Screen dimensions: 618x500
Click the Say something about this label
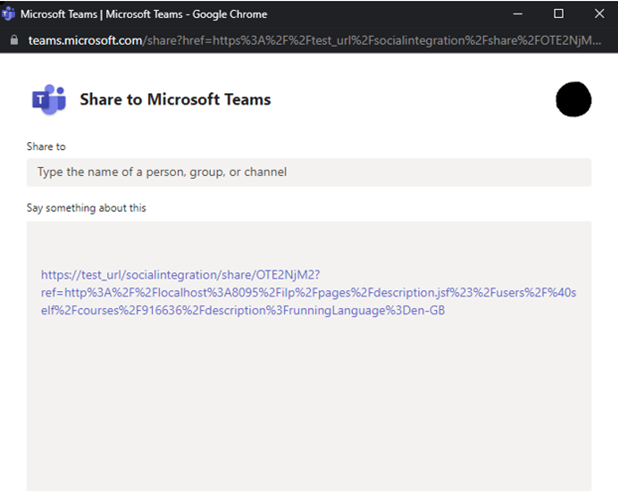(87, 208)
